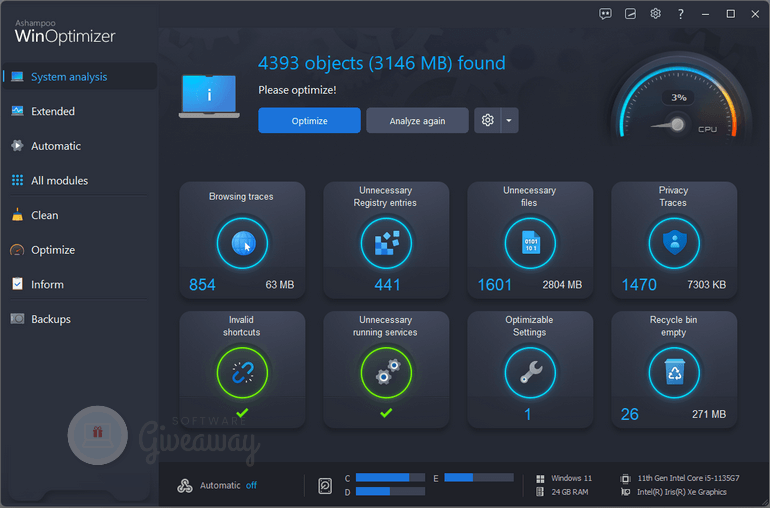Viewport: 770px width, 508px height.
Task: Open the Backups menu item label
Action: pos(51,319)
